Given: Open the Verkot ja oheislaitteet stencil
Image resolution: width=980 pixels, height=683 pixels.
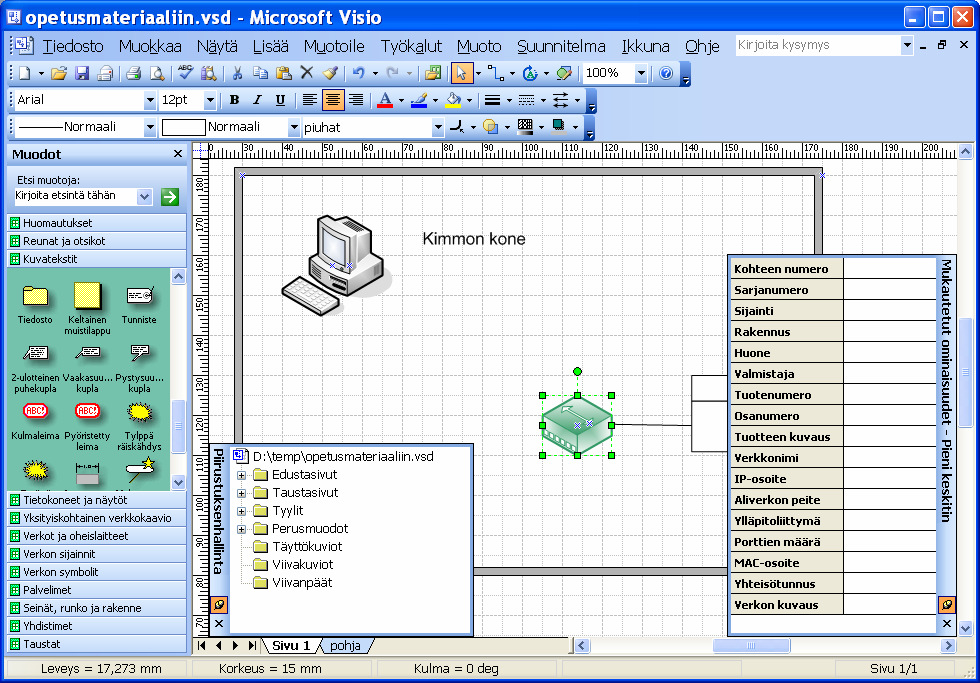Looking at the screenshot, I should (97, 536).
